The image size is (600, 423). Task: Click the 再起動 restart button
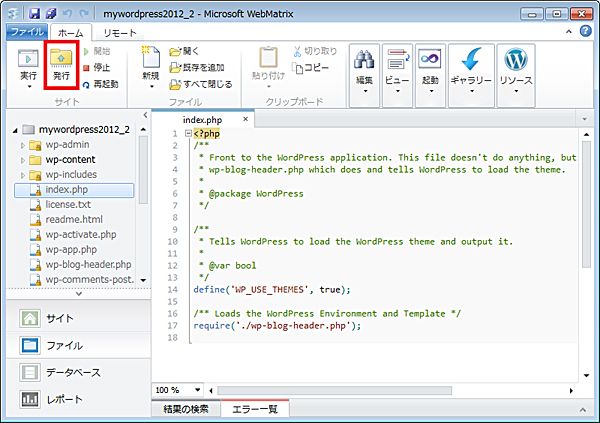pyautogui.click(x=101, y=84)
